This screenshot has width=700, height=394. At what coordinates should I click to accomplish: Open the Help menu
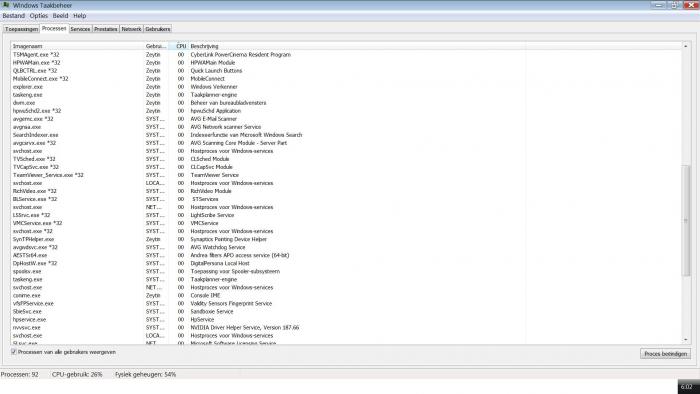tap(79, 16)
